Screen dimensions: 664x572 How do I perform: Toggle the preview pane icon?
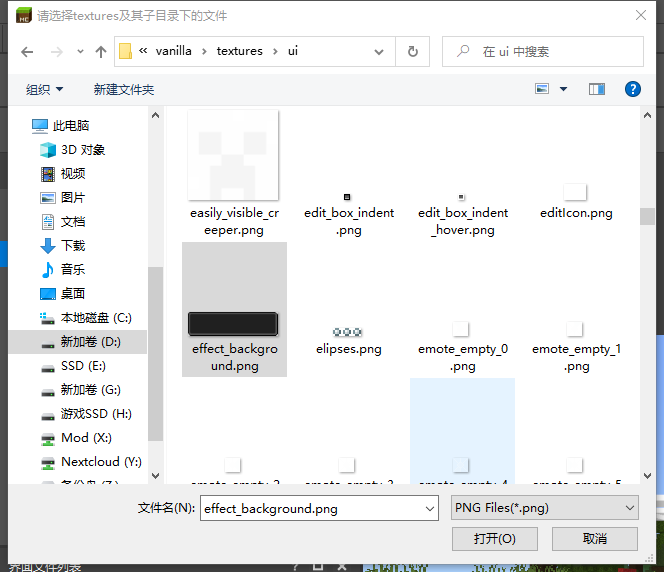(597, 89)
